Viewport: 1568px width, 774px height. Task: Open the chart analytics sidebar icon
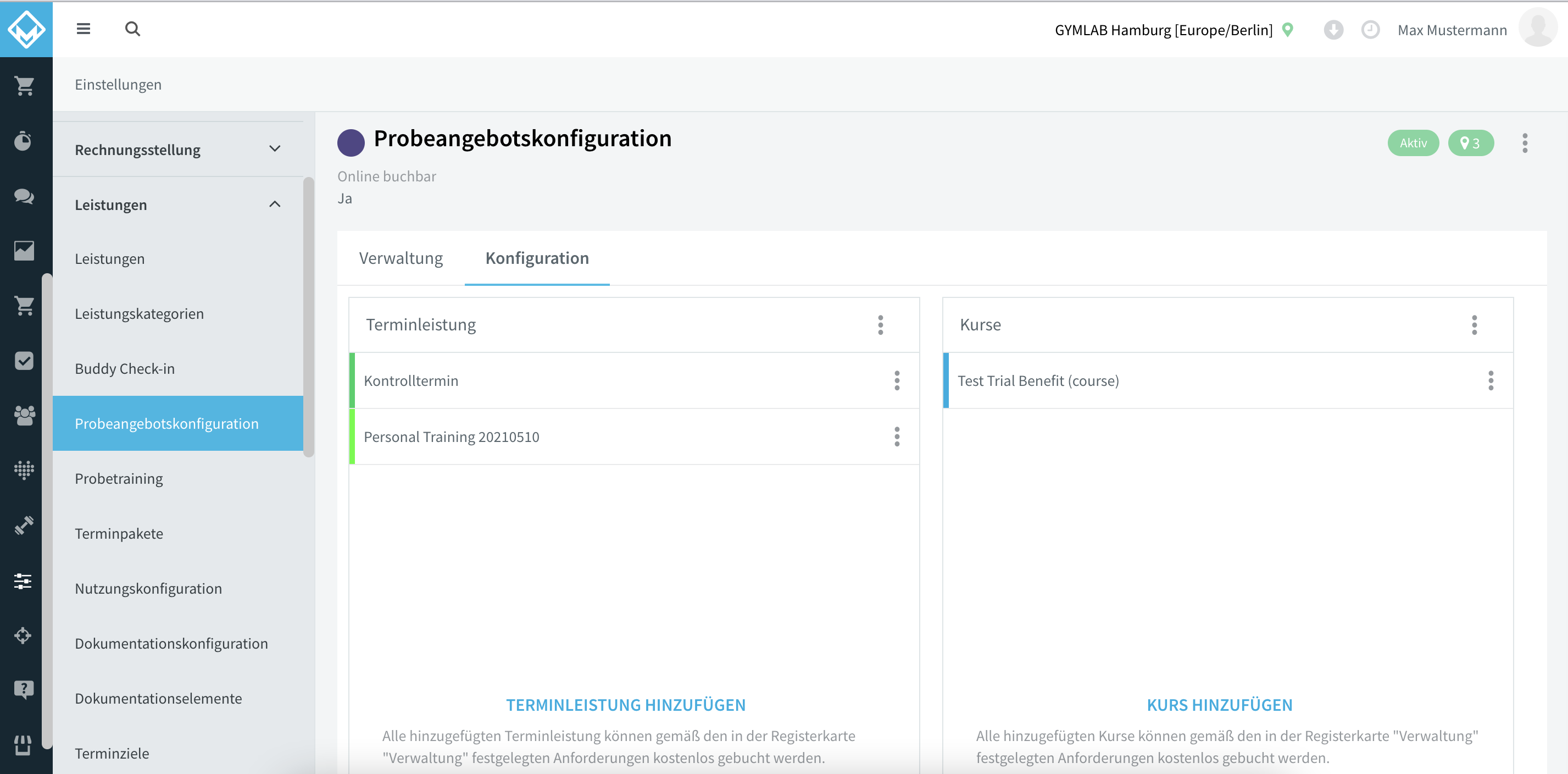pos(24,250)
